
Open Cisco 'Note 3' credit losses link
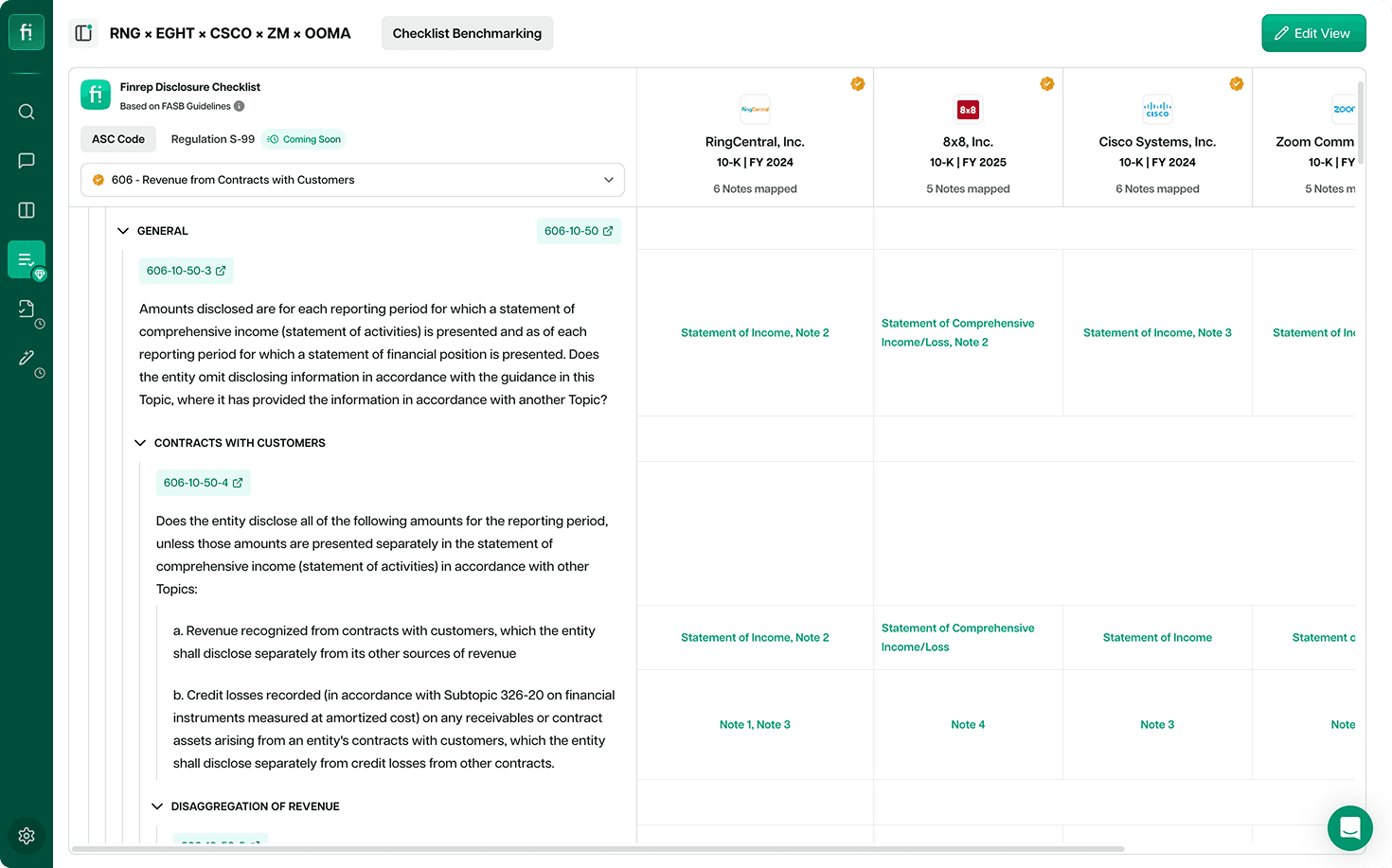1157,725
